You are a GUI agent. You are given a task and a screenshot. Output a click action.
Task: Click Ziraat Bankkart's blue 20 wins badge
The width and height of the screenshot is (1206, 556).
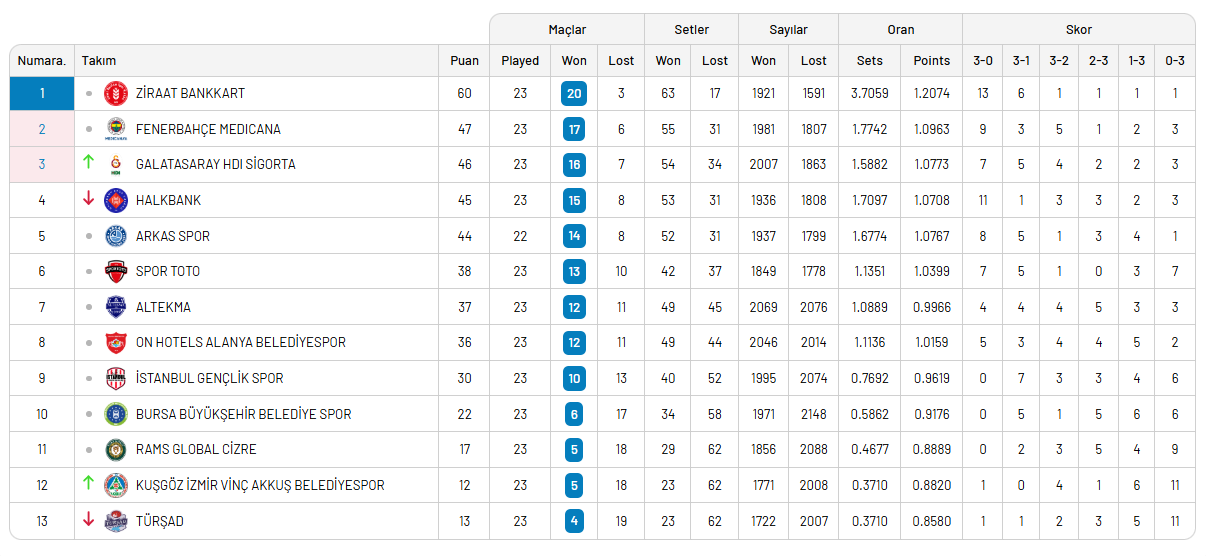574,93
